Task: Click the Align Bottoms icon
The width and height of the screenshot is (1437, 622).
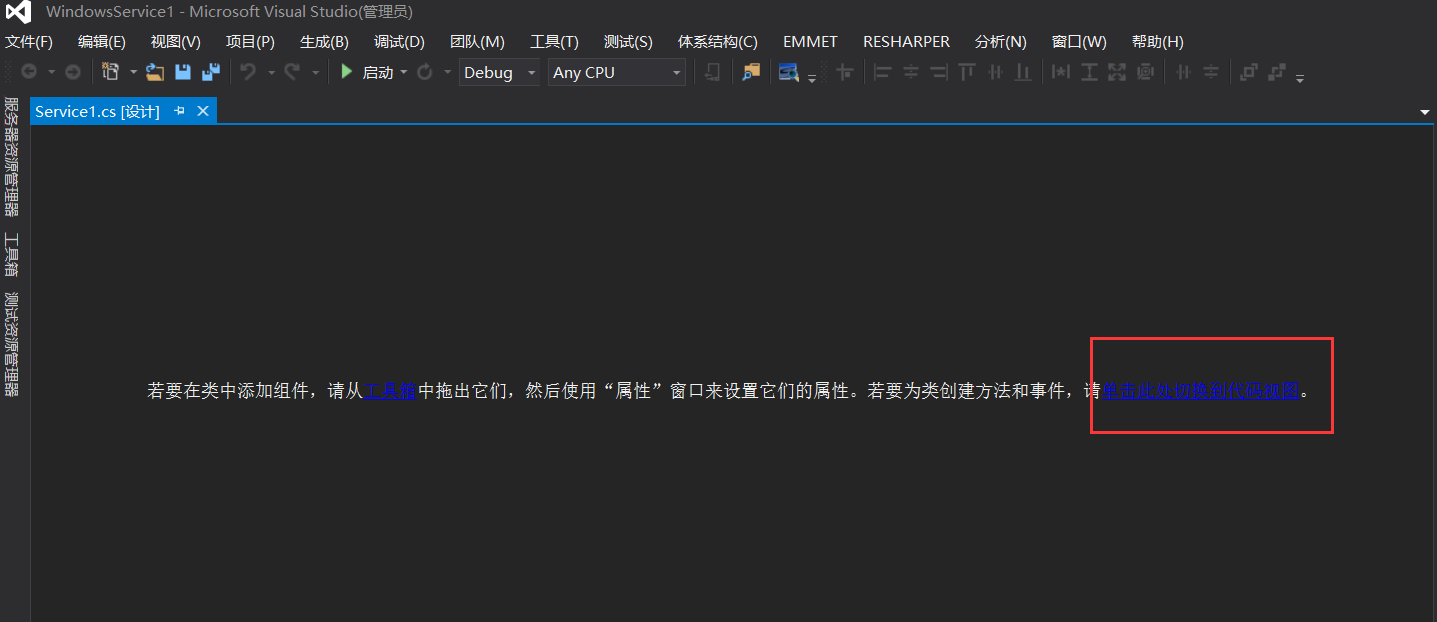Action: (x=1022, y=72)
